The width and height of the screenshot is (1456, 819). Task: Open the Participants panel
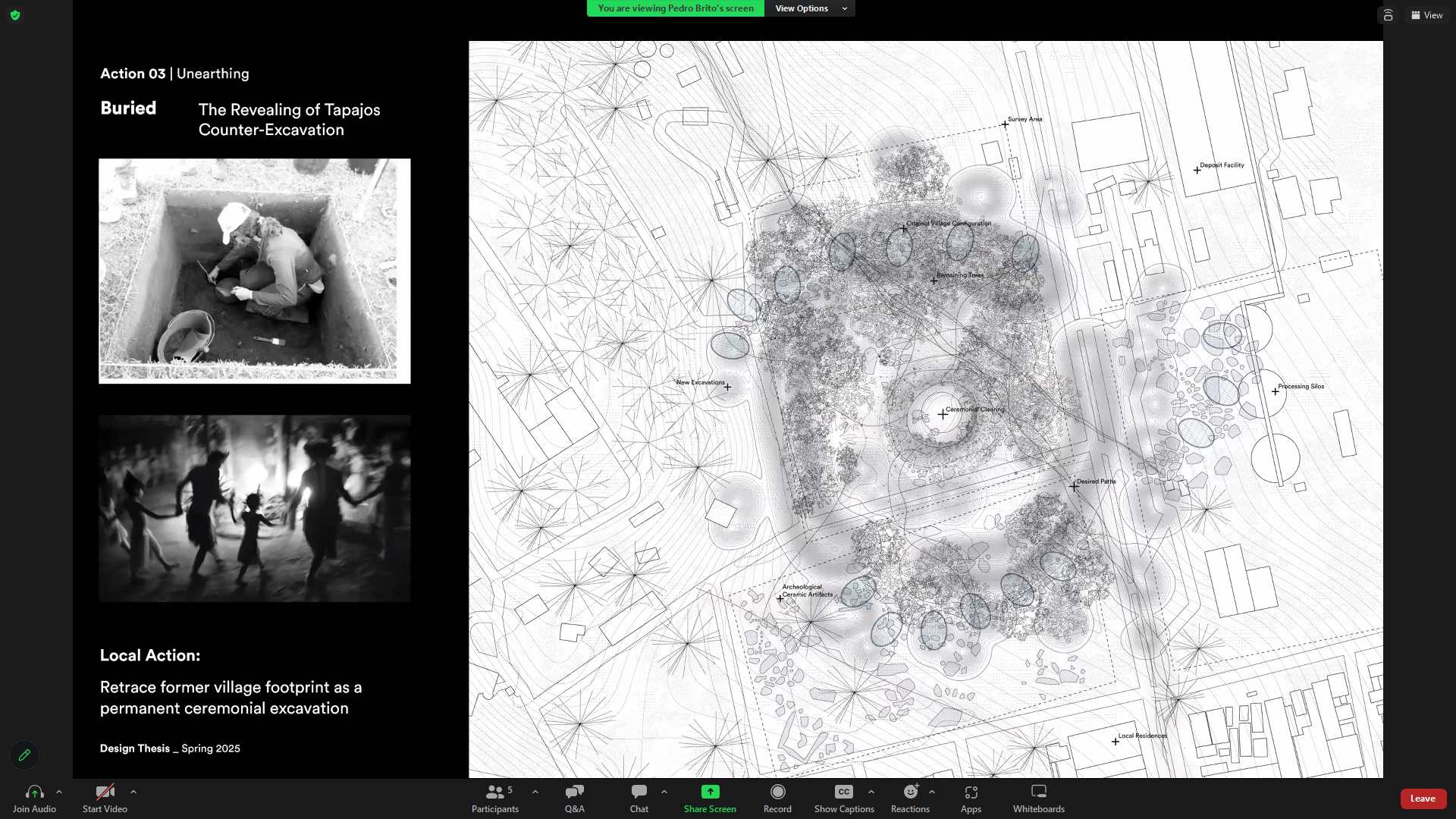pyautogui.click(x=495, y=799)
